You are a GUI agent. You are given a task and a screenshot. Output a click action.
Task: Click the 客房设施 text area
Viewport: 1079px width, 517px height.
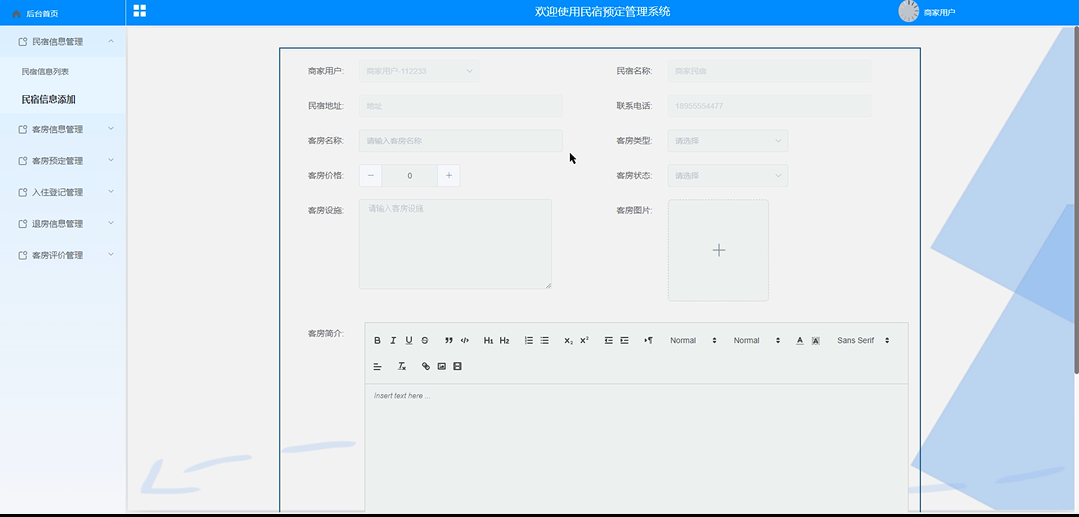click(x=456, y=244)
